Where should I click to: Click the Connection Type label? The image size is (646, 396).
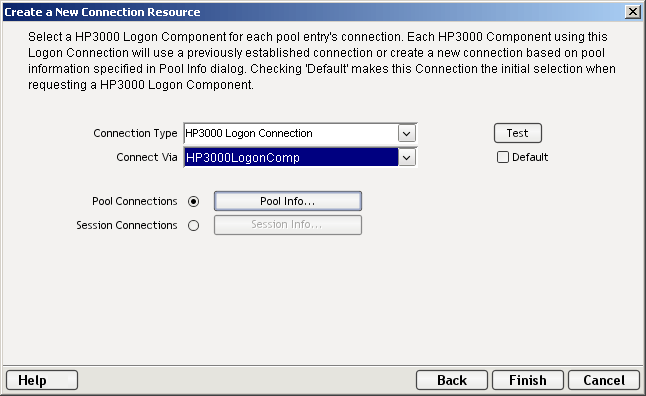pyautogui.click(x=135, y=134)
